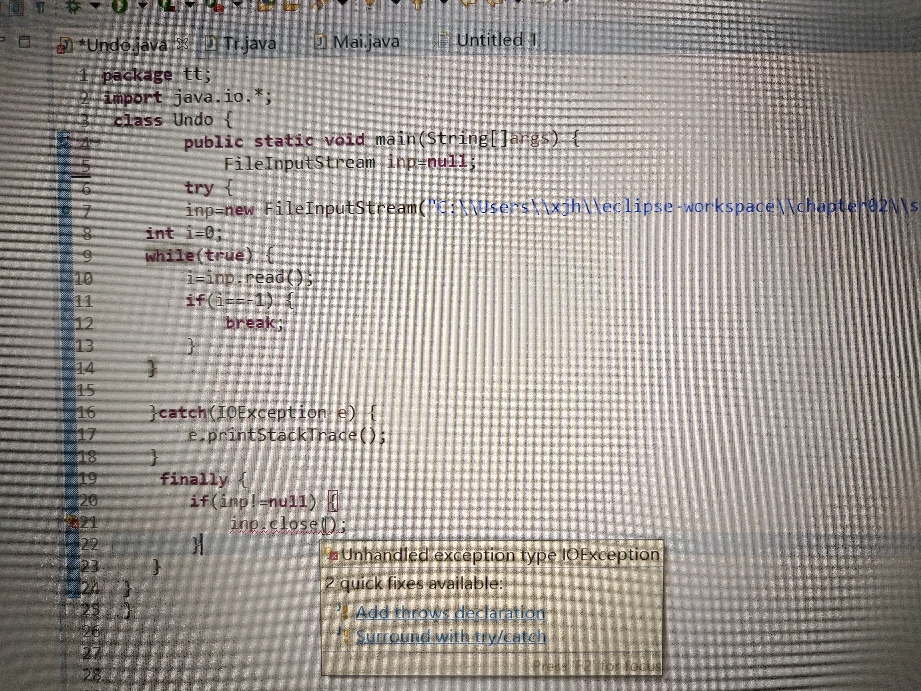This screenshot has width=921, height=691.
Task: Click the Untitled 1 tab's document icon
Action: tap(443, 40)
